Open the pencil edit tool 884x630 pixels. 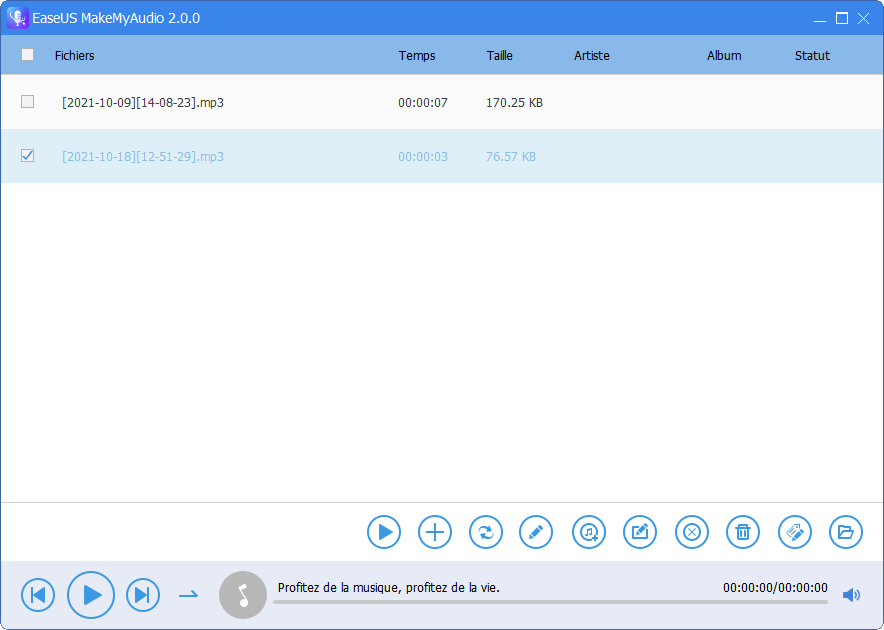(x=536, y=532)
